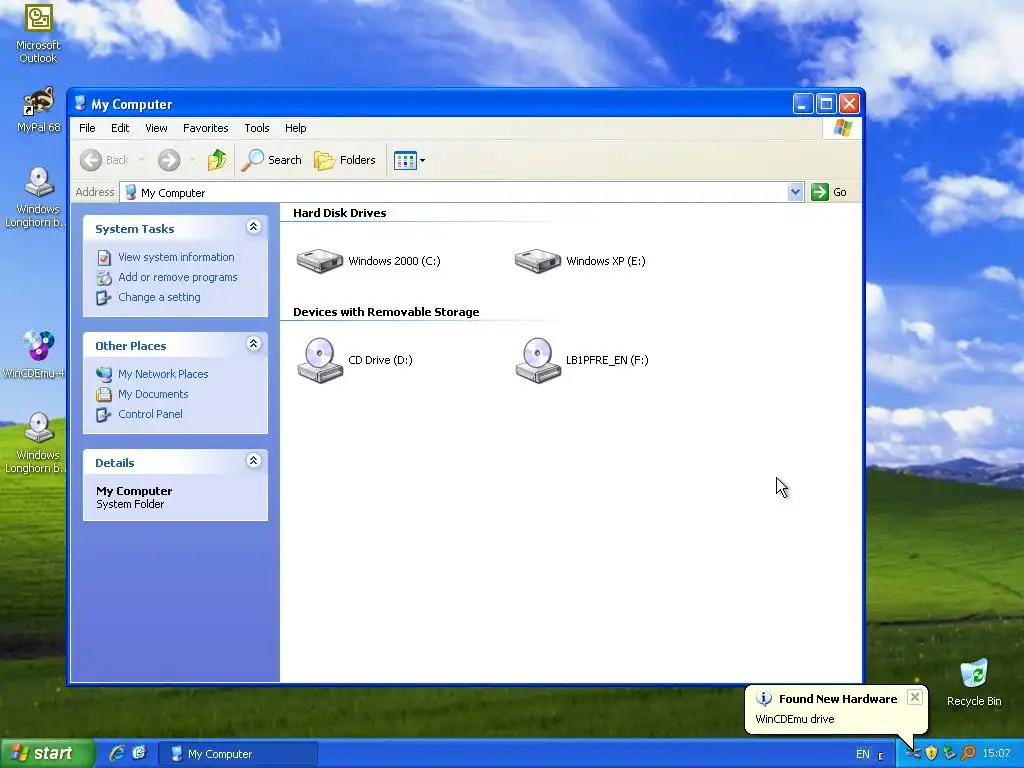Select the WinCDEmu desktop icon

[38, 345]
